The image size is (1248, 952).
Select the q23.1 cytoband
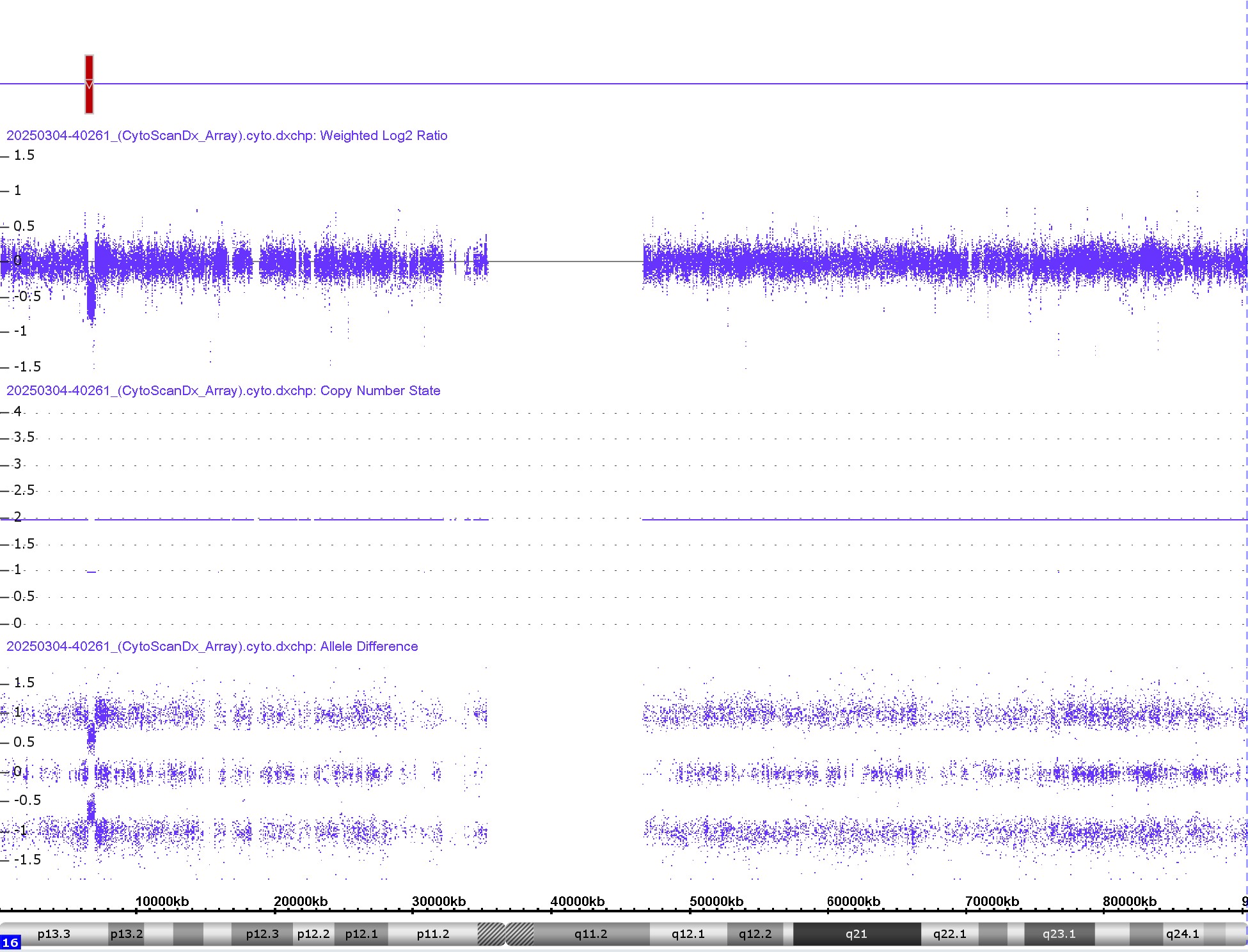pyautogui.click(x=1059, y=934)
